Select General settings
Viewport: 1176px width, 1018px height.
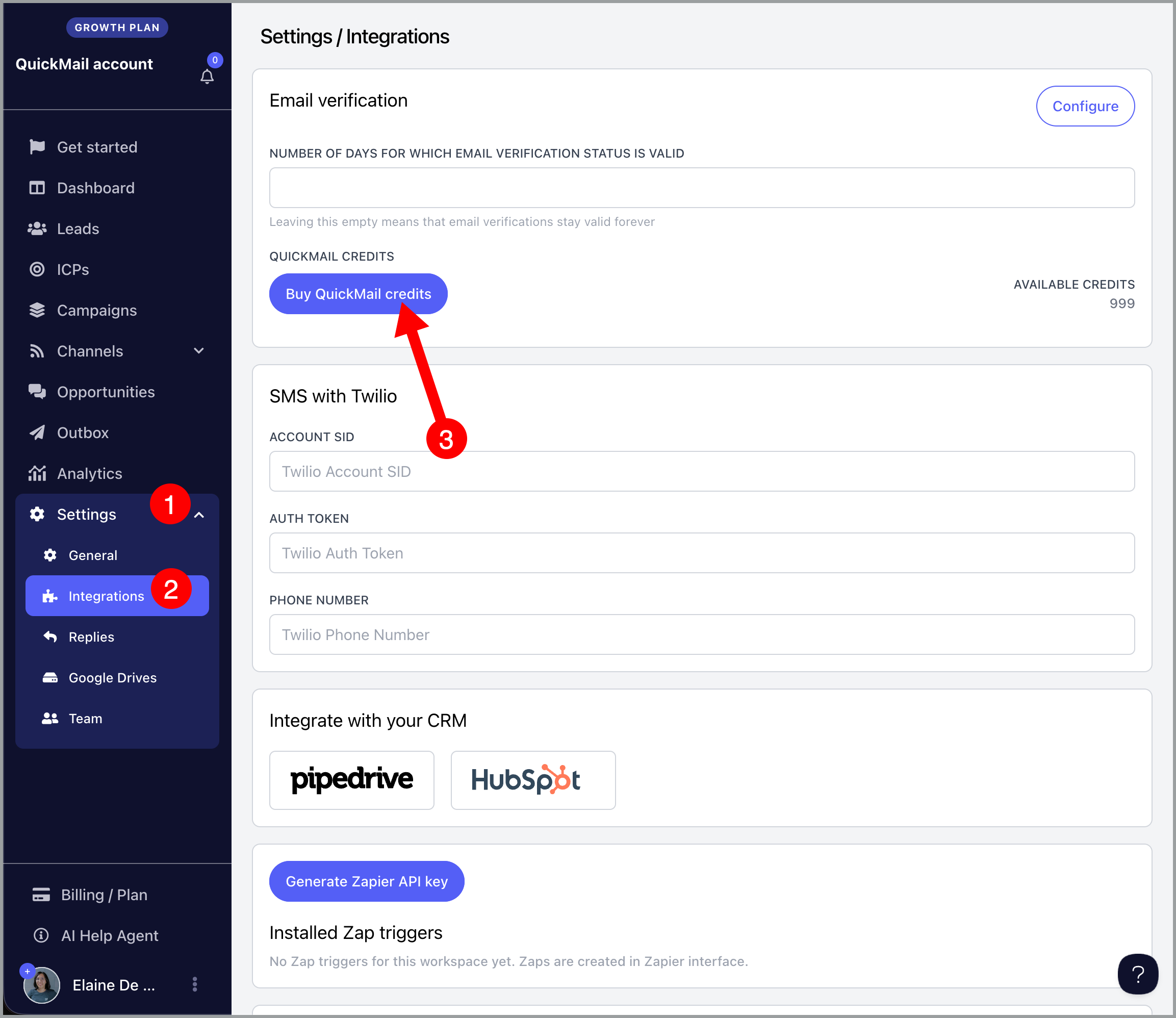[x=93, y=555]
